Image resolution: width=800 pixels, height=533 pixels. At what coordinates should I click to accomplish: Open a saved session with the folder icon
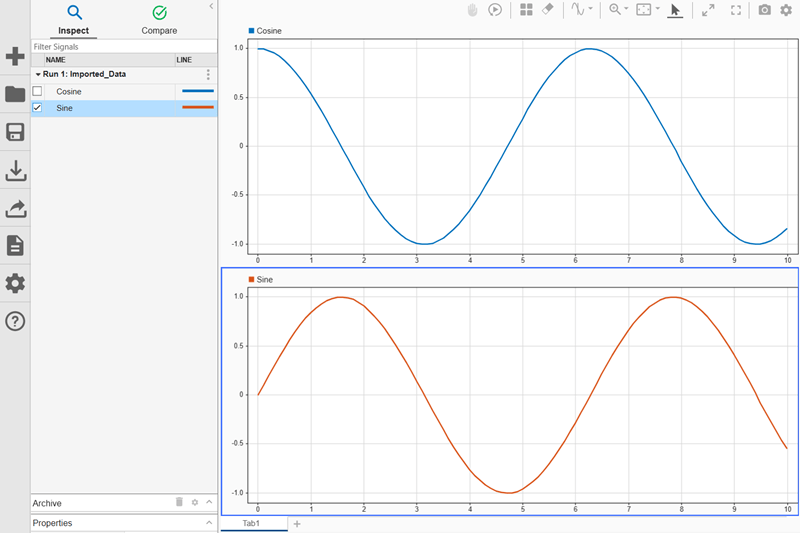point(15,94)
